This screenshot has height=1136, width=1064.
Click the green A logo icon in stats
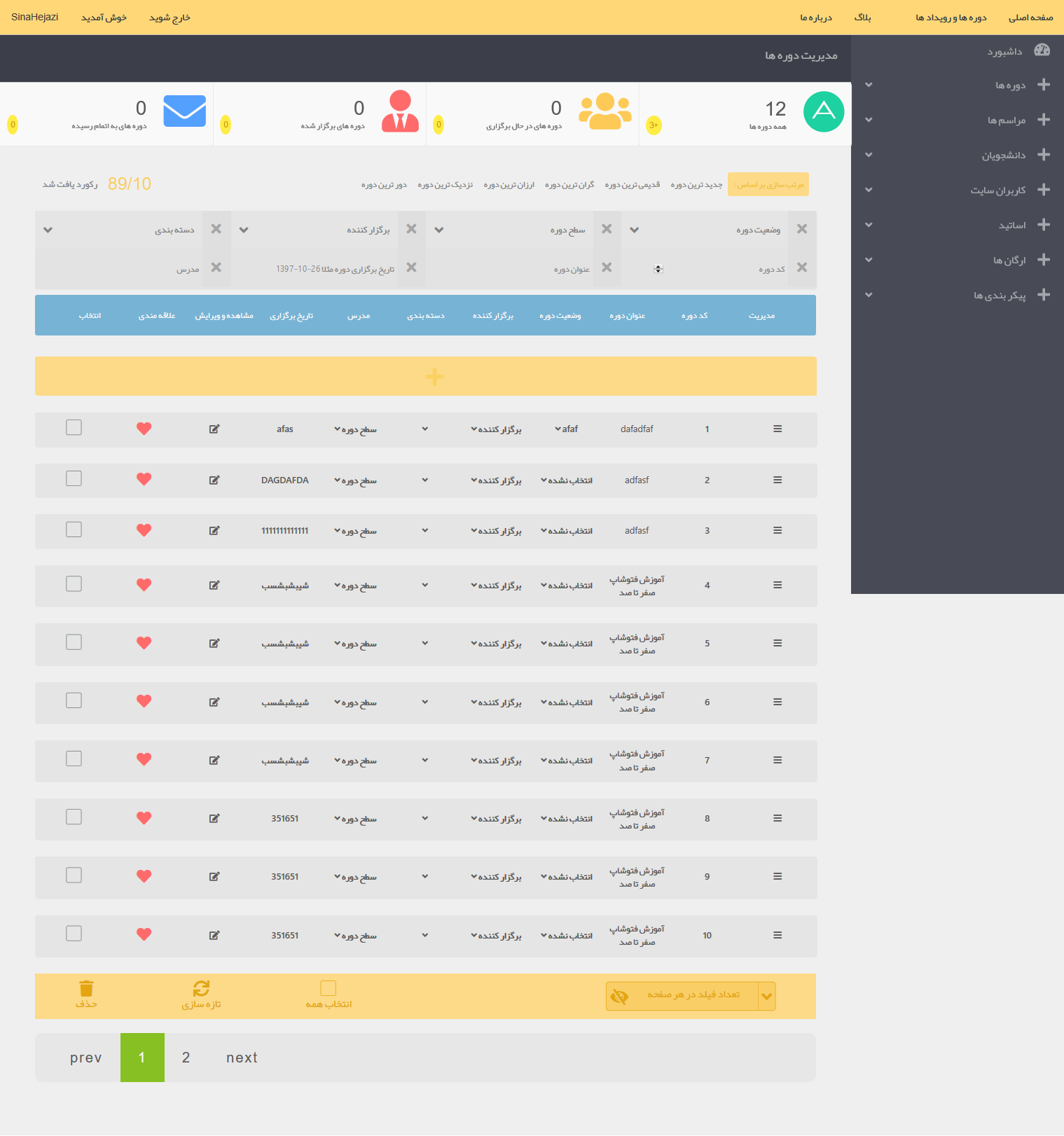pyautogui.click(x=824, y=111)
